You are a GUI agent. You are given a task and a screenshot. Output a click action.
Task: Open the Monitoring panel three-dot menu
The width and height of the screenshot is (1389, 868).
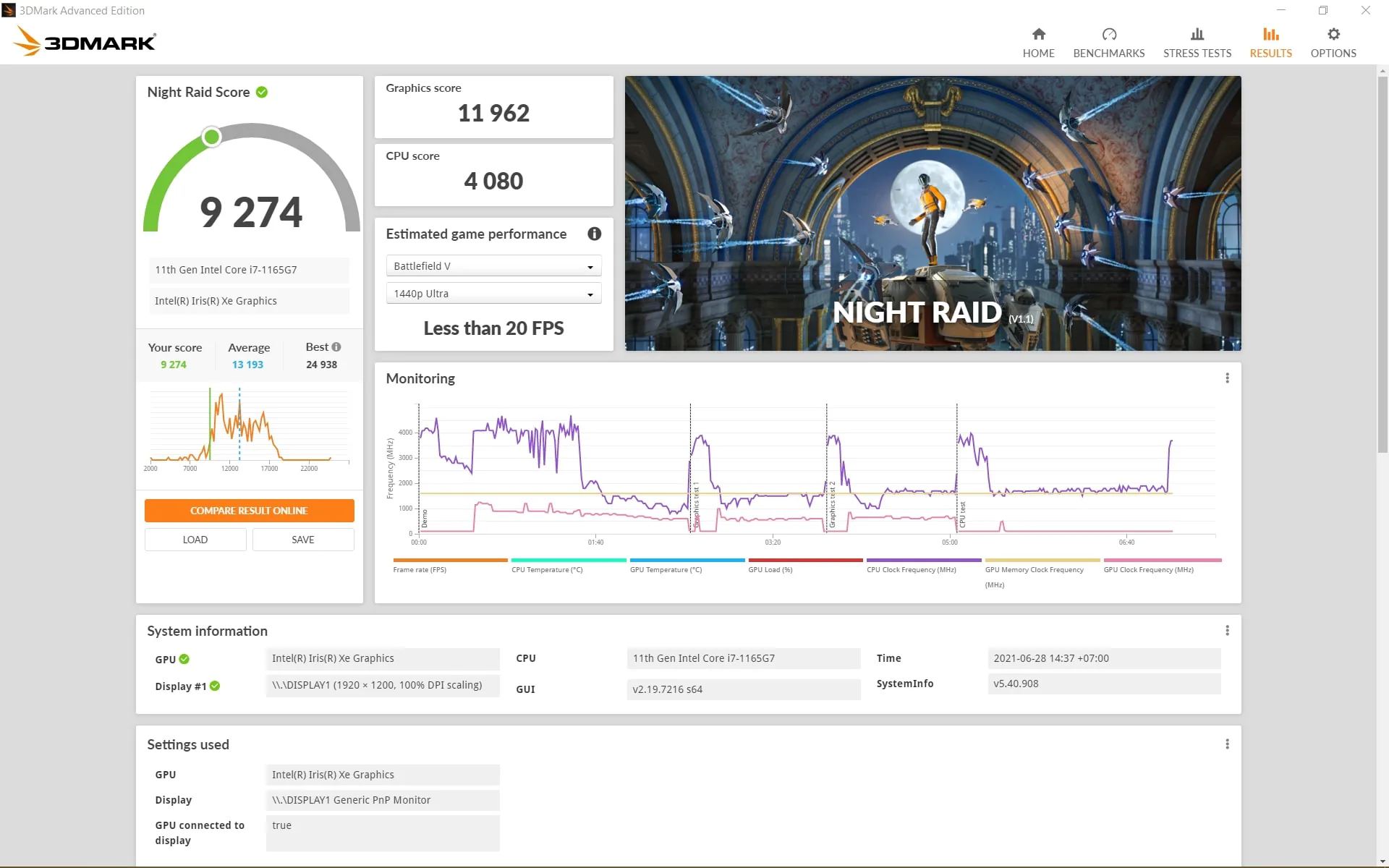point(1227,378)
